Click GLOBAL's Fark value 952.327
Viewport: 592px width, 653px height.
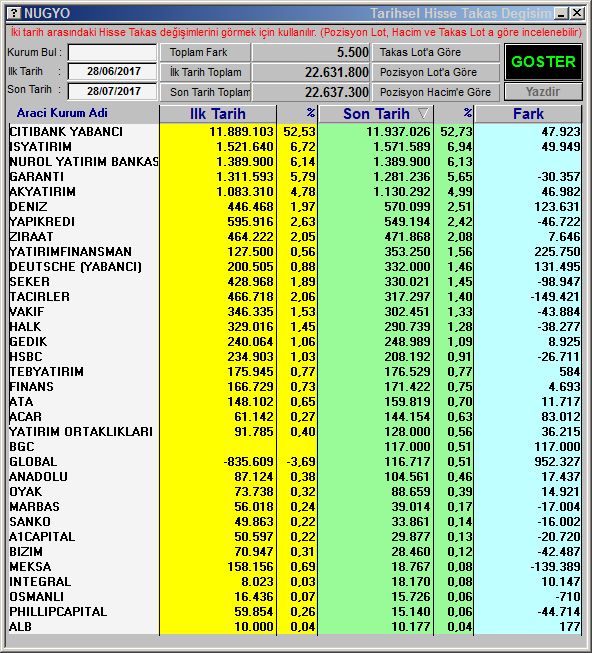(557, 461)
